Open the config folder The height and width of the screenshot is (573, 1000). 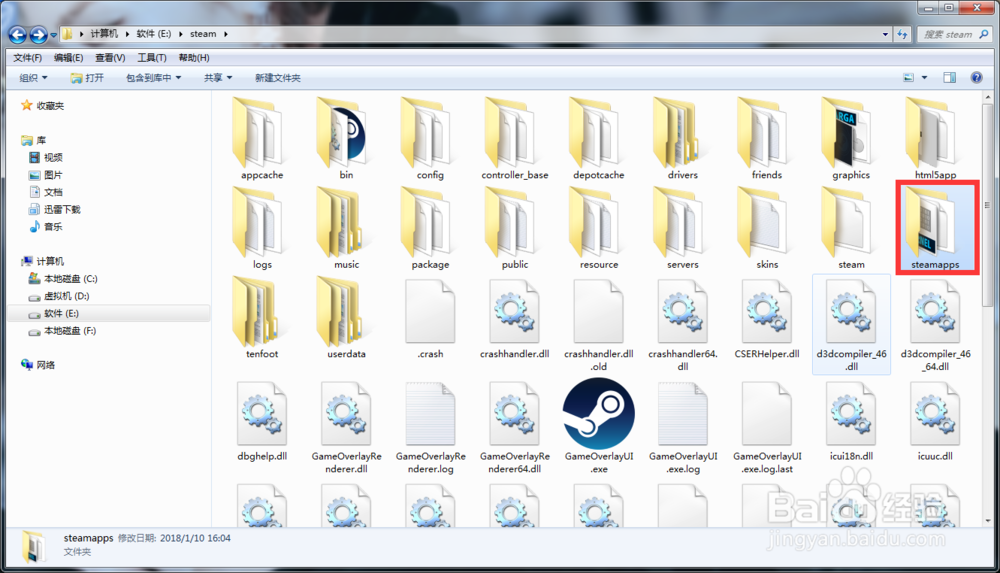(x=430, y=139)
